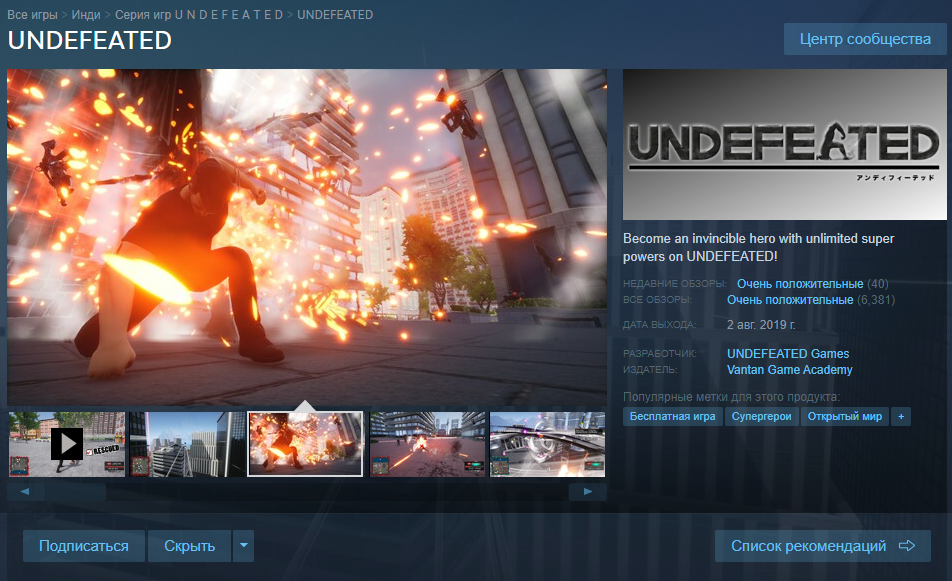The width and height of the screenshot is (952, 581).
Task: Click release date text 2 авг. 2019 г.
Action: click(761, 325)
